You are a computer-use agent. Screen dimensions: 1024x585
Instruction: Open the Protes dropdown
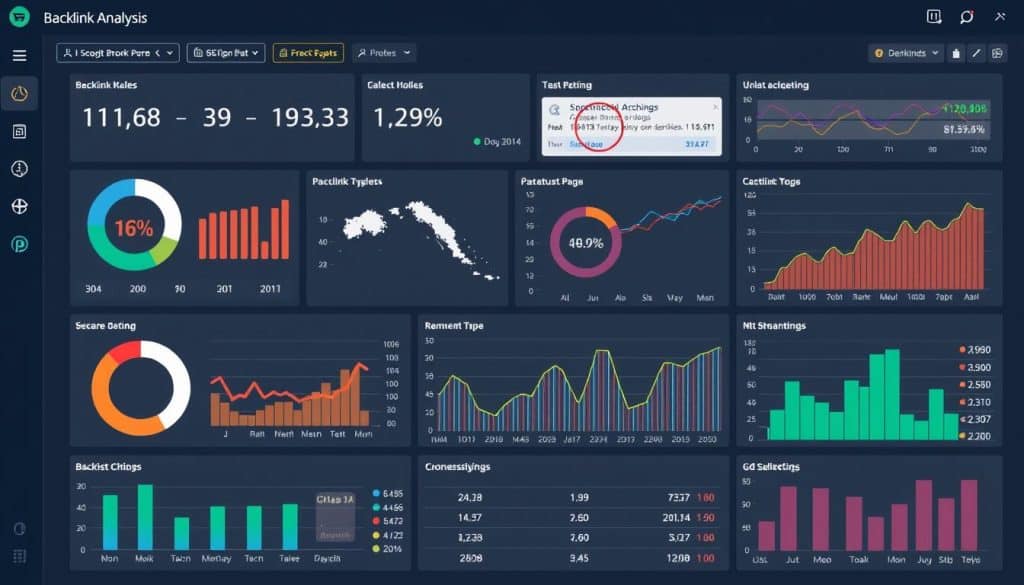[384, 53]
